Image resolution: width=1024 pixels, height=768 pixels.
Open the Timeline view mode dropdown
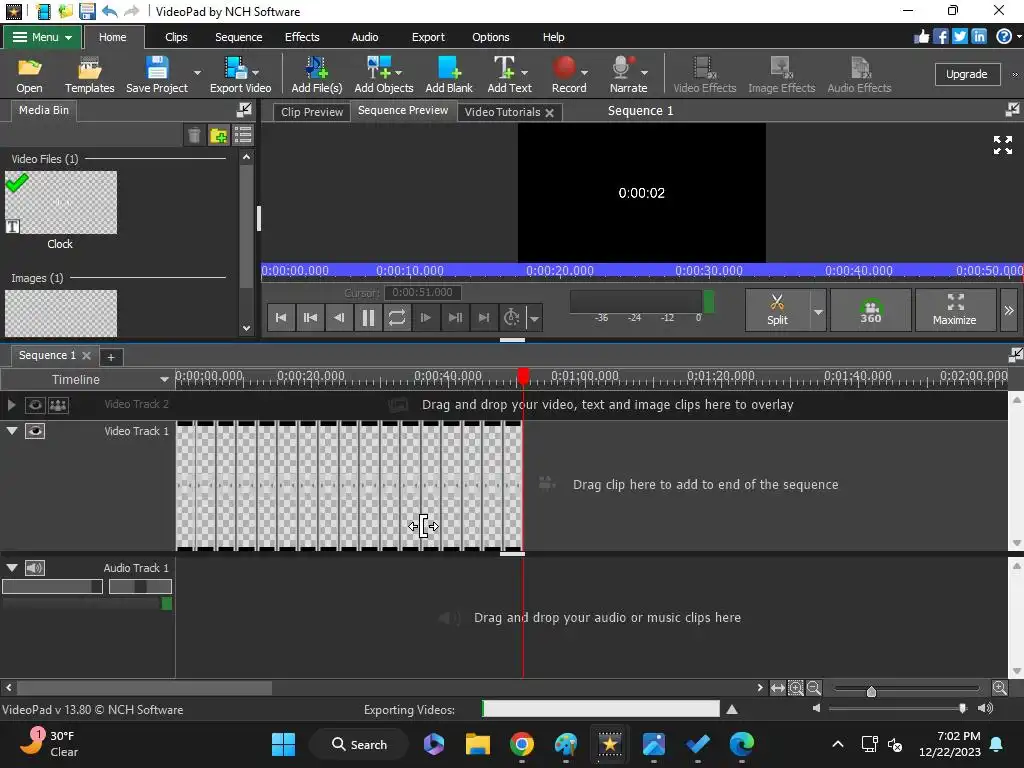[x=164, y=379]
